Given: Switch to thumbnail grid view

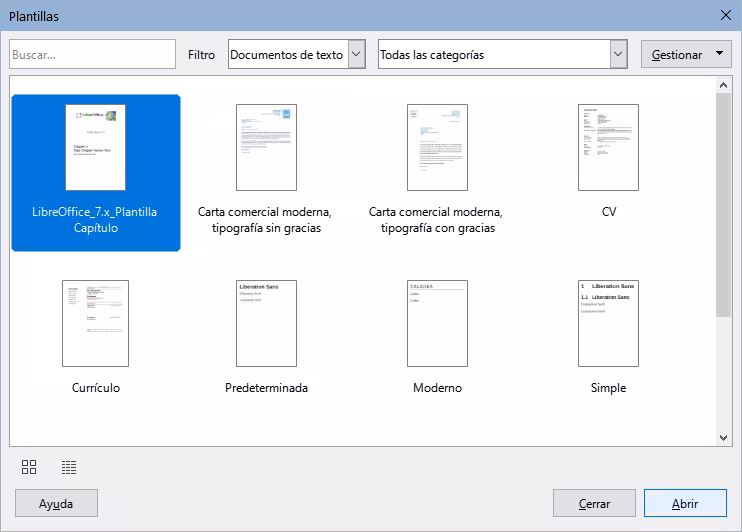Looking at the screenshot, I should pos(29,467).
